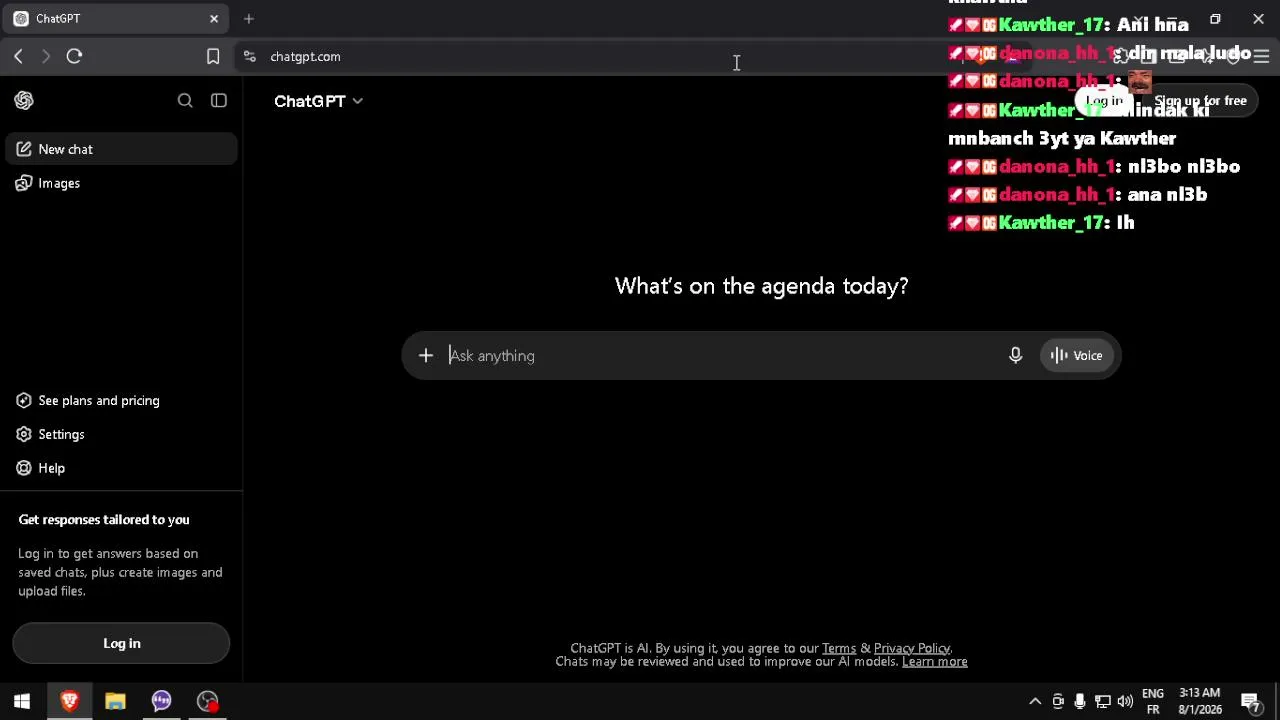Switch the ENG FR input language
Viewport: 1280px width, 720px height.
[1153, 701]
